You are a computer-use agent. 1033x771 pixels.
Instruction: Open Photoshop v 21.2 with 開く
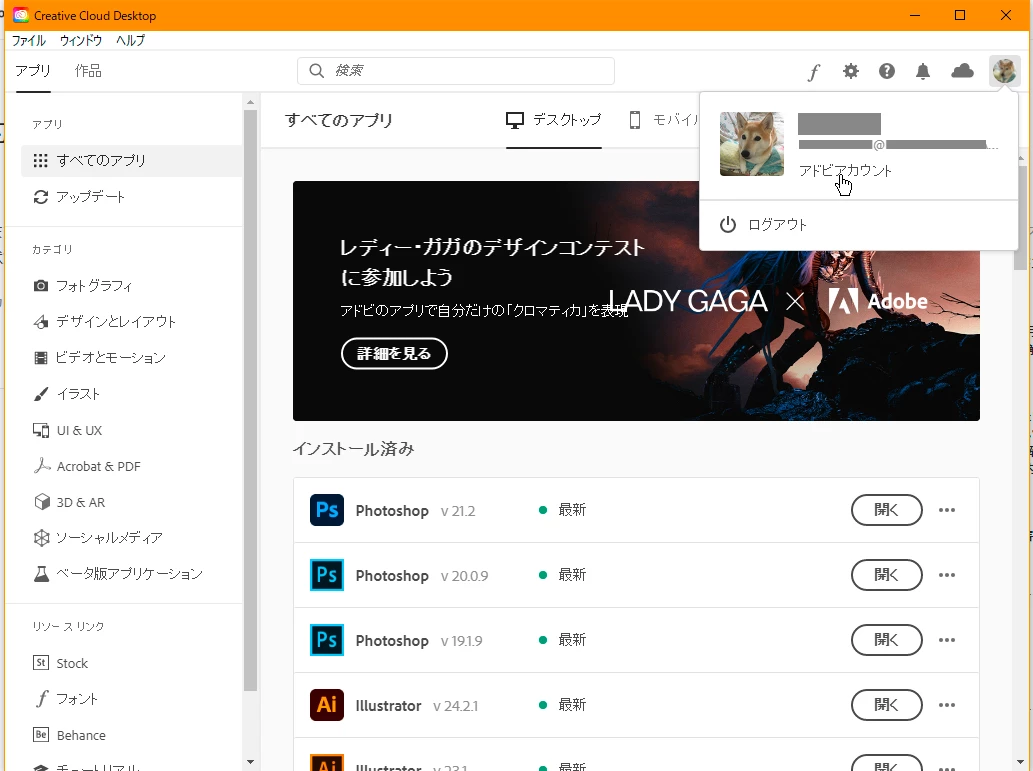pyautogui.click(x=886, y=510)
